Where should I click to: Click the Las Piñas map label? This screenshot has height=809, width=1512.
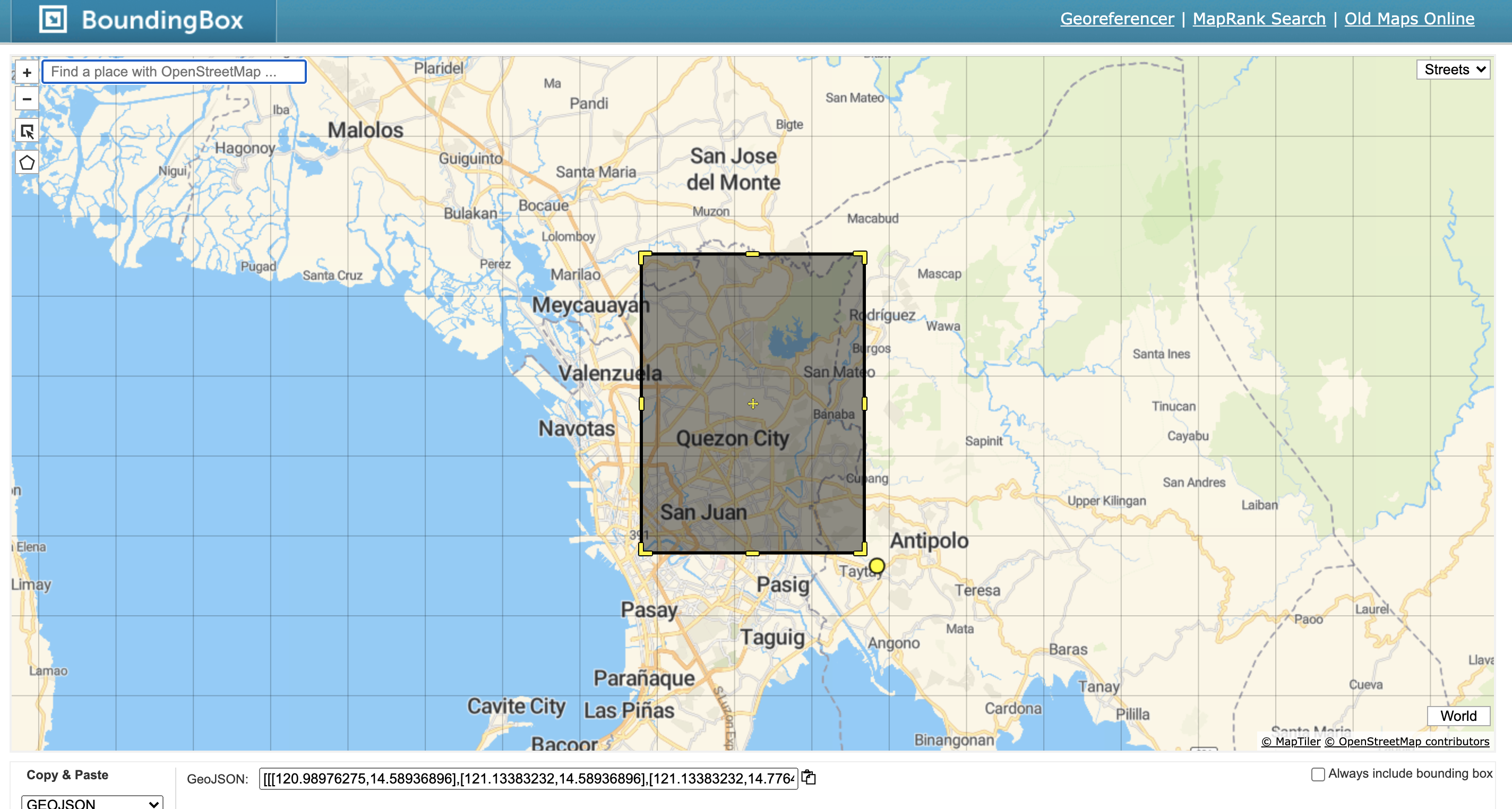(629, 710)
